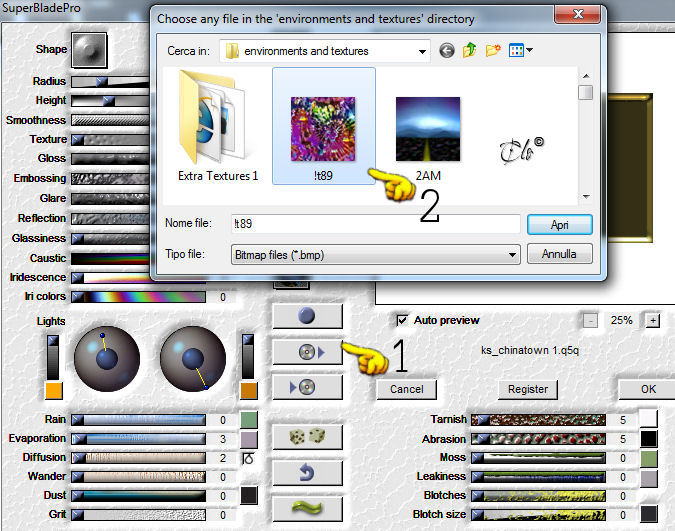Open the Extra Textures 1 folder

click(x=218, y=125)
